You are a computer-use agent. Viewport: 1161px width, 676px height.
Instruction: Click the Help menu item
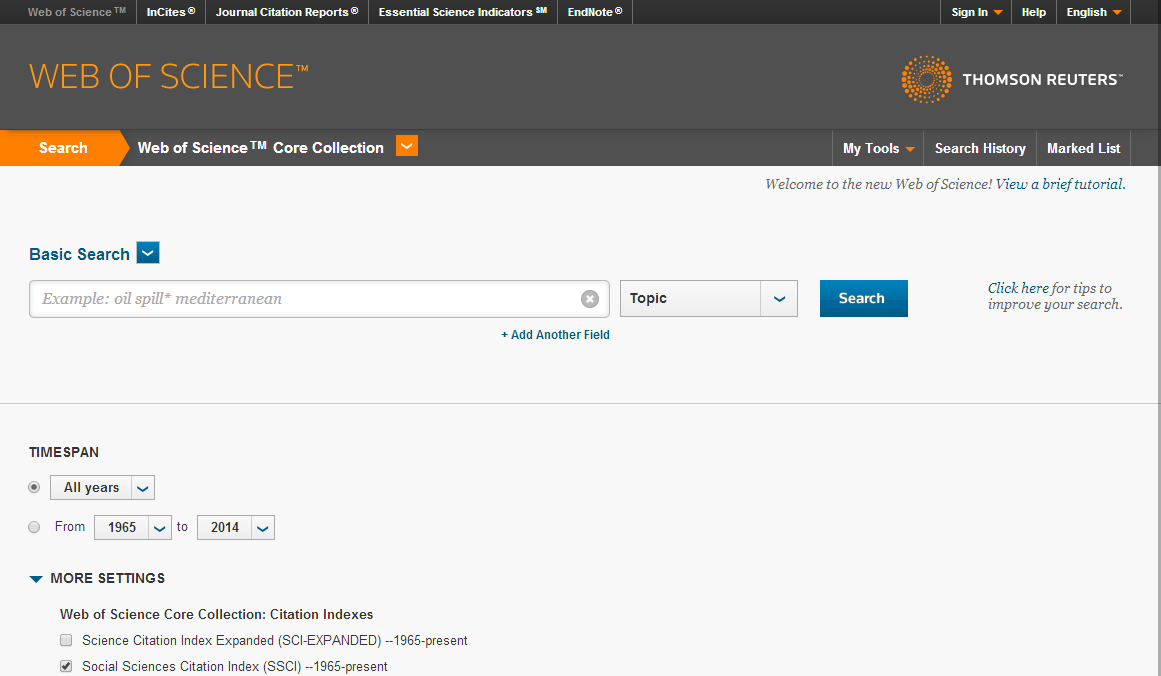(1034, 12)
